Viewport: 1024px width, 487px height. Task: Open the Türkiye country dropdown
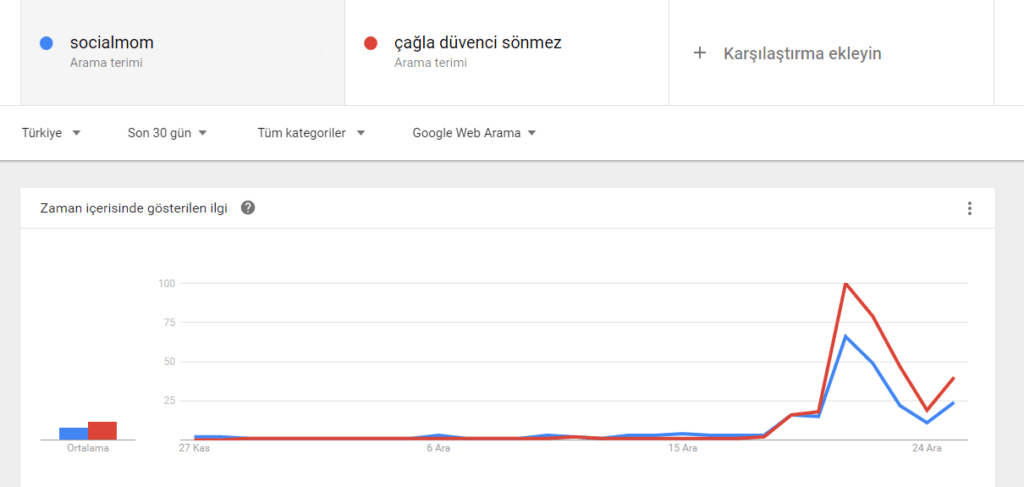[x=51, y=132]
